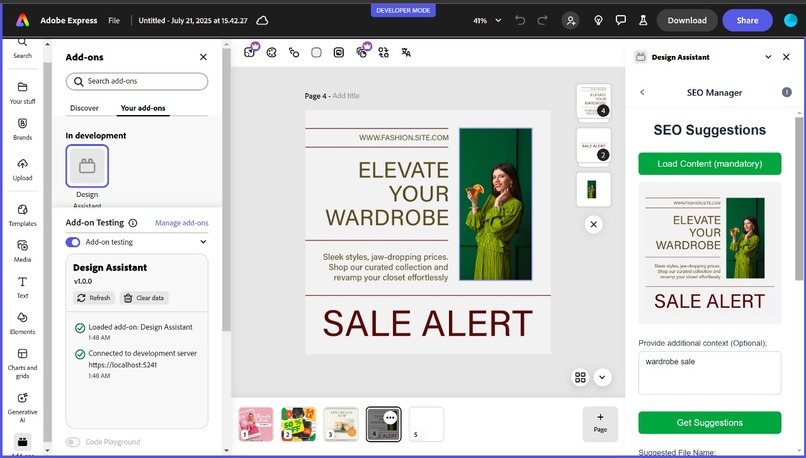Viewport: 806px width, 458px height.
Task: Switch to Your add-ons tab
Action: point(143,108)
